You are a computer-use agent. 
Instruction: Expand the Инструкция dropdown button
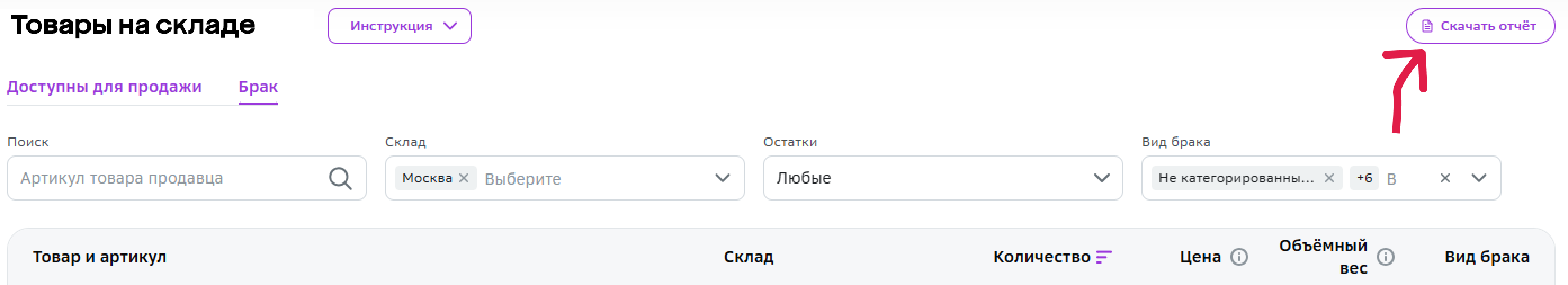(x=399, y=26)
